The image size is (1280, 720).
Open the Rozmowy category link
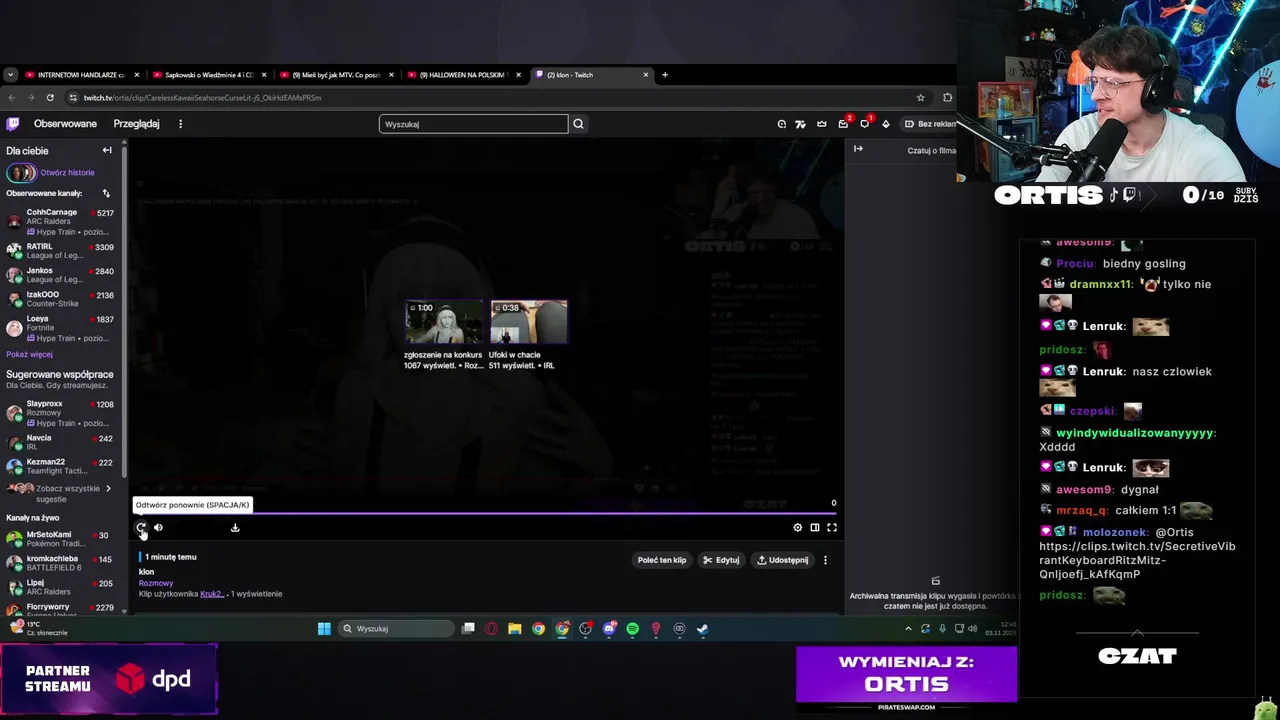pos(156,583)
